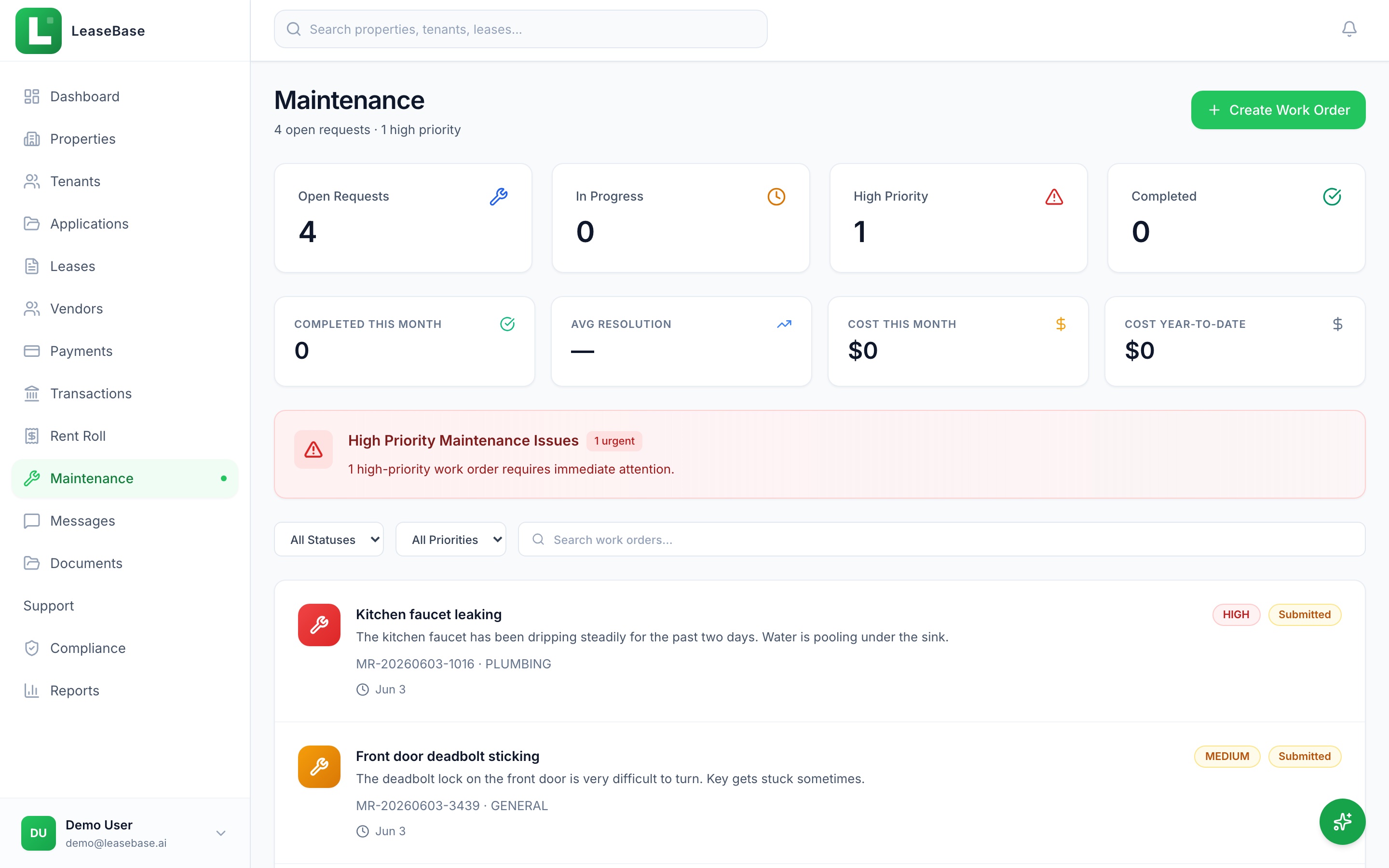The image size is (1389, 868).
Task: Open the All Statuses dropdown
Action: click(x=329, y=539)
